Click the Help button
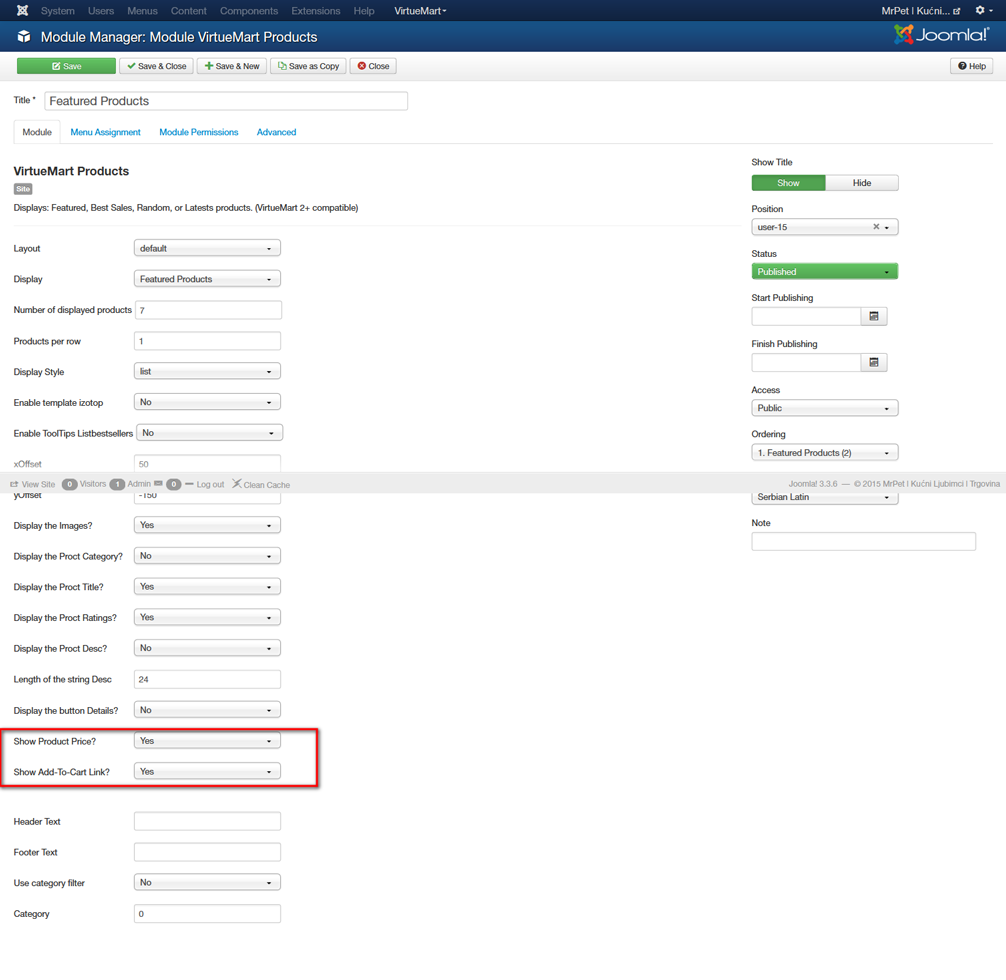 click(x=971, y=66)
